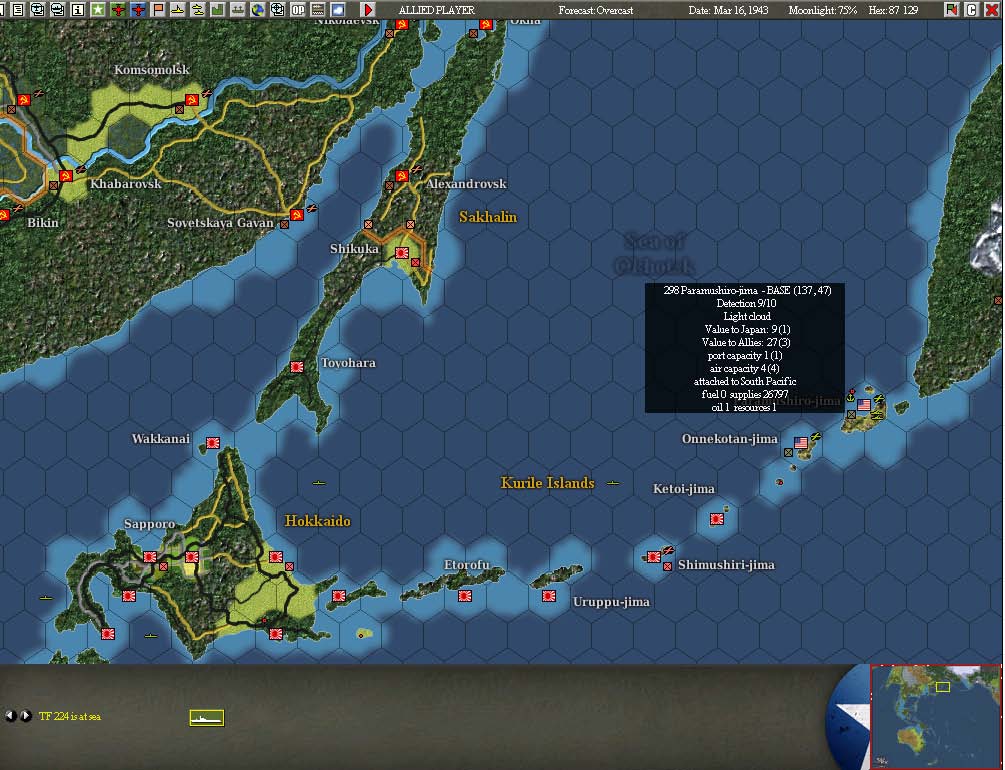
Task: Select the yellow-framed ship icon in bottom panel
Action: (206, 717)
